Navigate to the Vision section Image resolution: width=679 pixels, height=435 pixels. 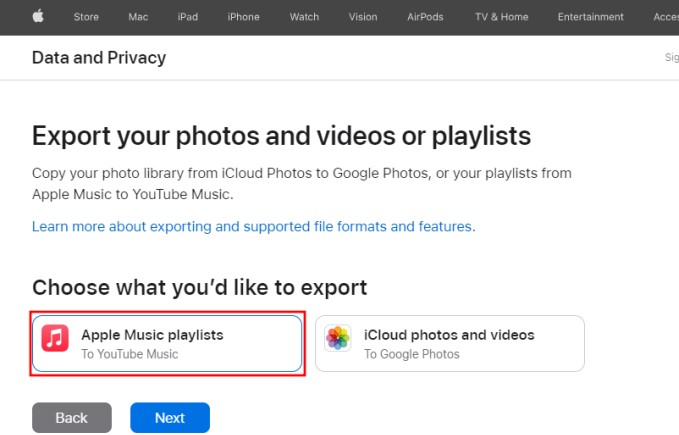coord(363,17)
